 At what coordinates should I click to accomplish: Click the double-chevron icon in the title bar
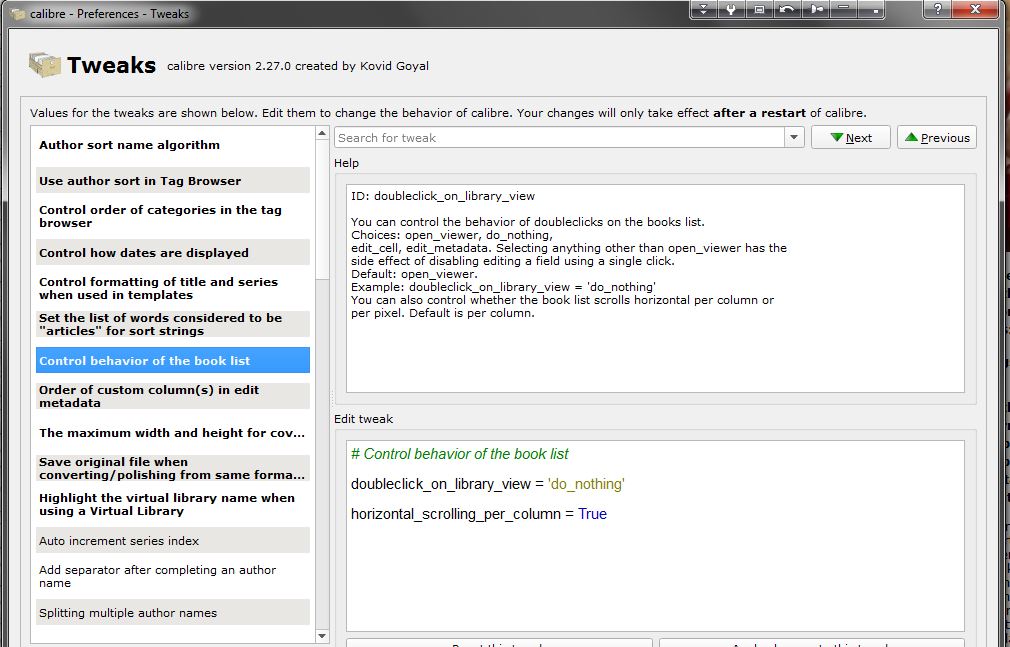coord(704,10)
